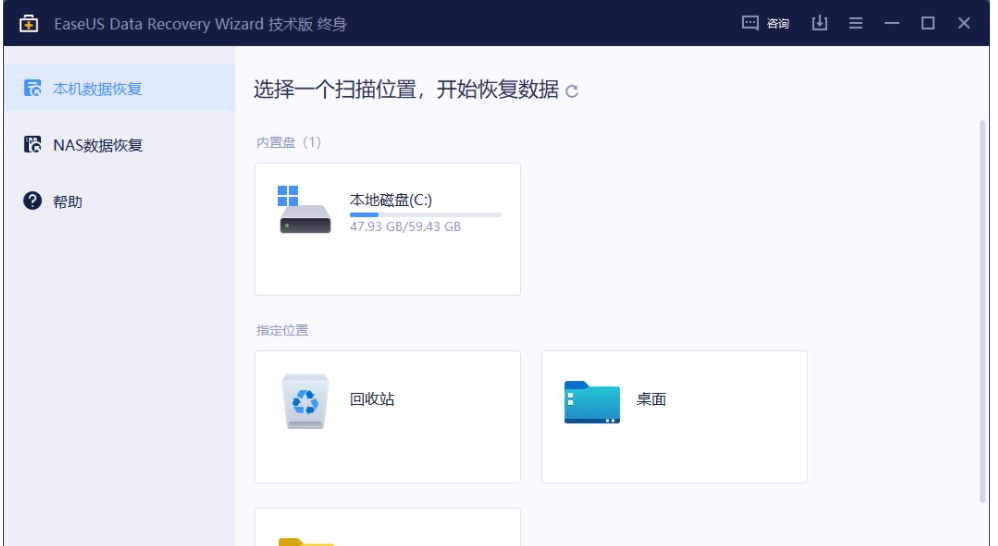Choose the 桌面 scan location text
Image resolution: width=998 pixels, height=546 pixels.
point(651,399)
